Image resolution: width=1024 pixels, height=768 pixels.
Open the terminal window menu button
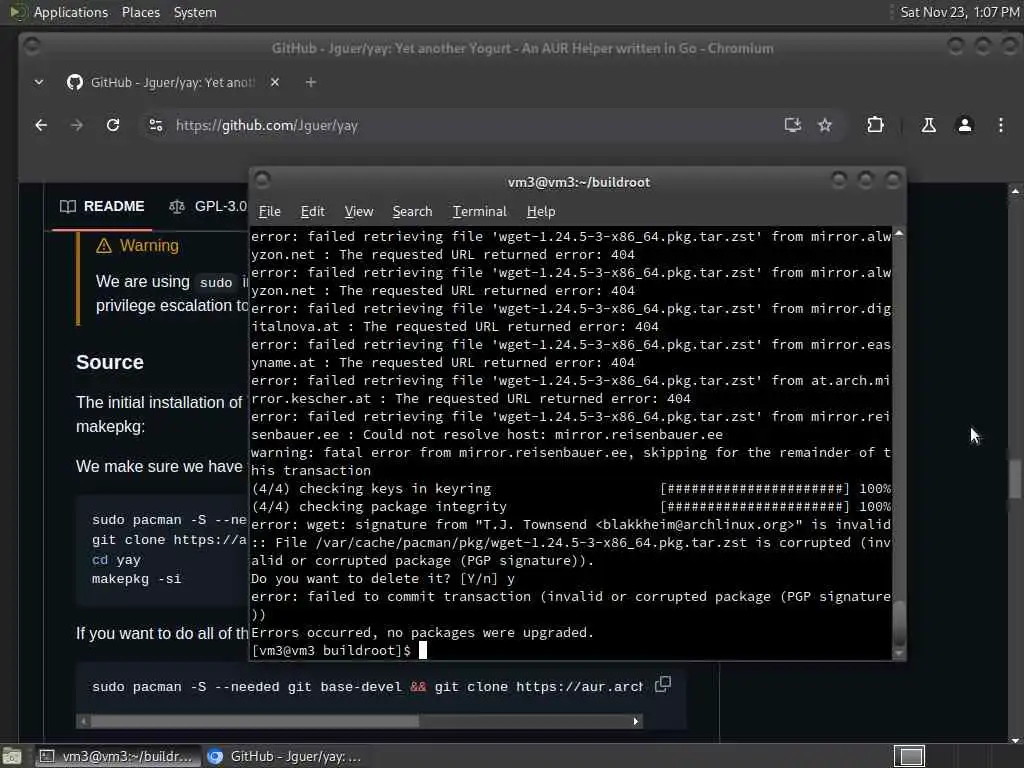click(263, 180)
